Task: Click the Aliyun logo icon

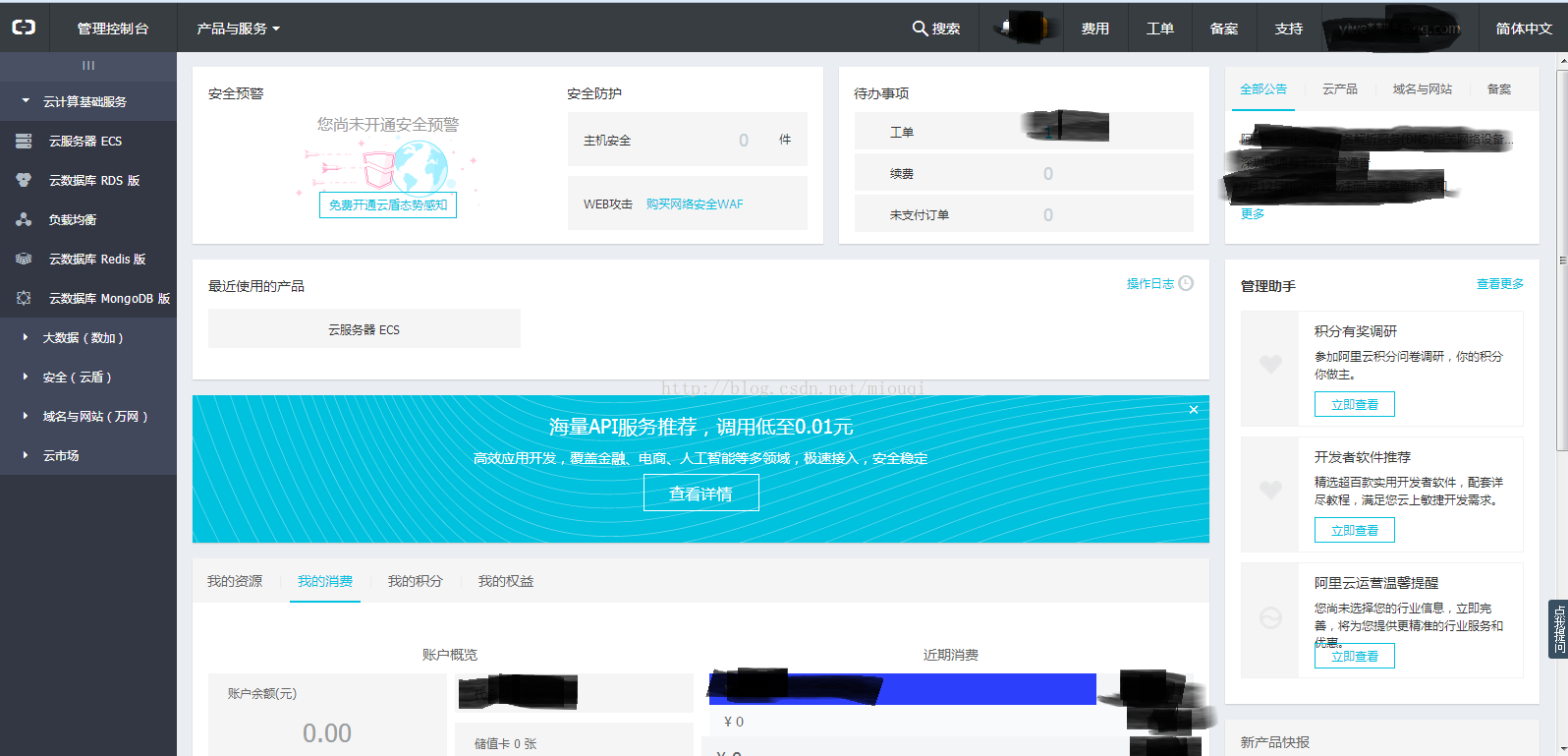Action: (24, 28)
